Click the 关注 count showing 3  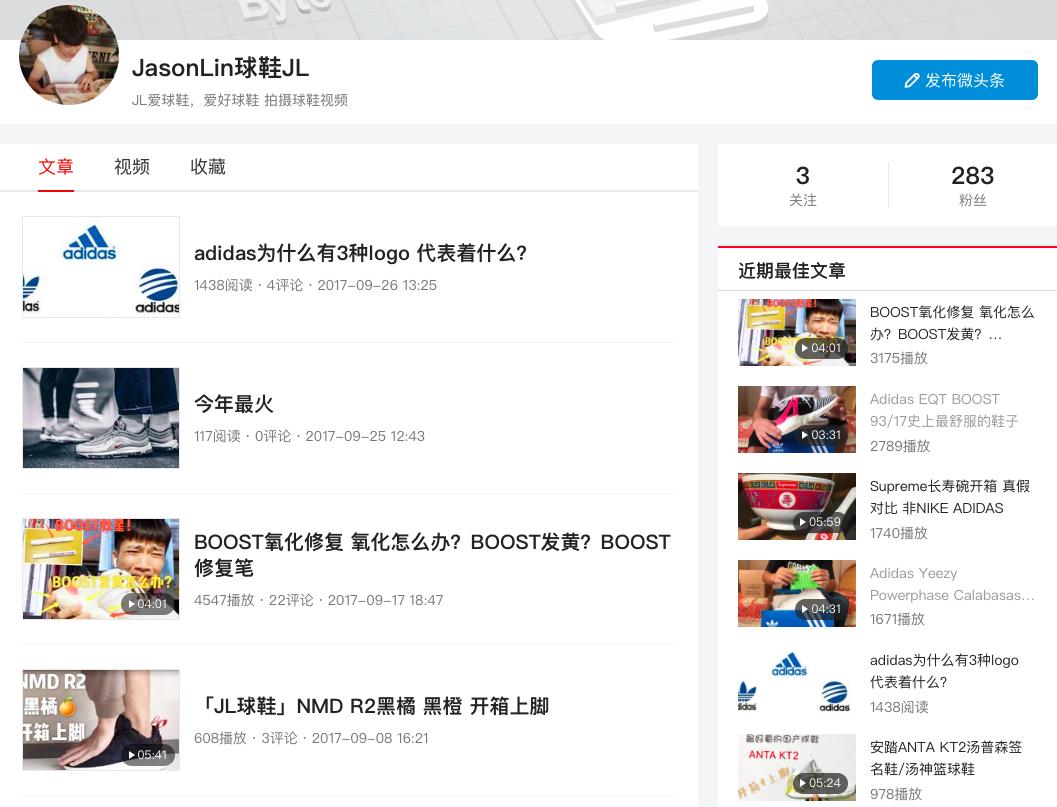click(x=802, y=185)
